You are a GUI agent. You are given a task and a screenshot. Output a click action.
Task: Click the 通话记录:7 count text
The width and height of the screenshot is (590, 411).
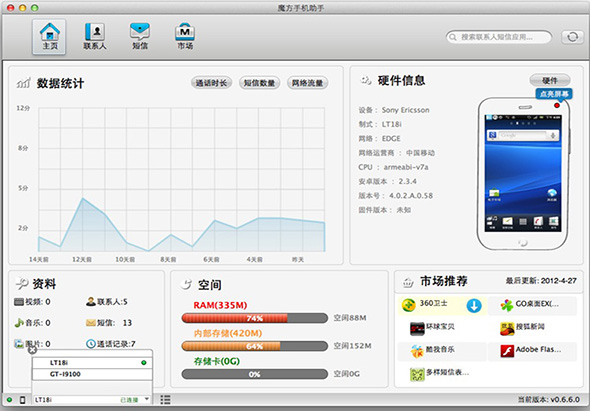point(116,344)
